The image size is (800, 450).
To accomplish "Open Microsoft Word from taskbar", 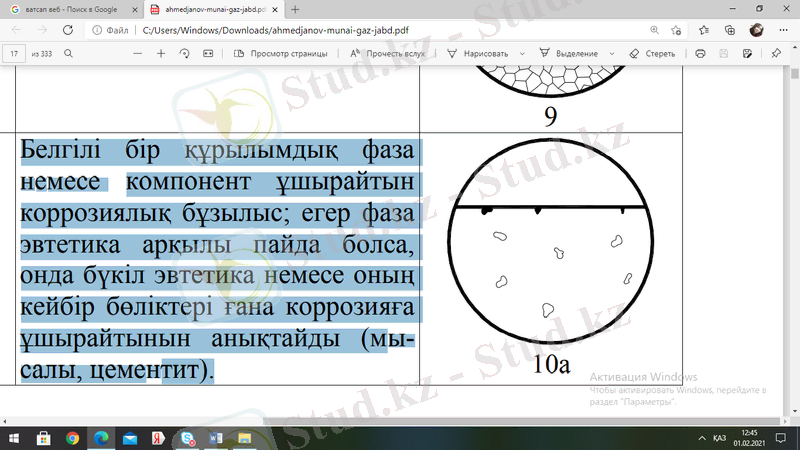I will coord(216,438).
